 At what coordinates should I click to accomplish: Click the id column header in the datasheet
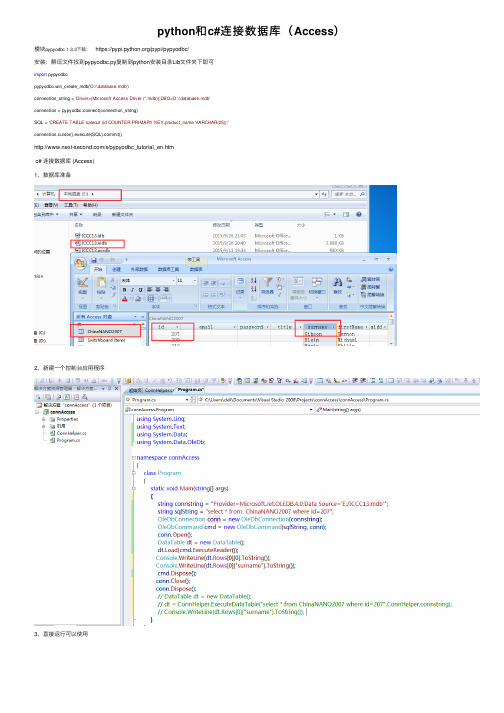(168, 327)
